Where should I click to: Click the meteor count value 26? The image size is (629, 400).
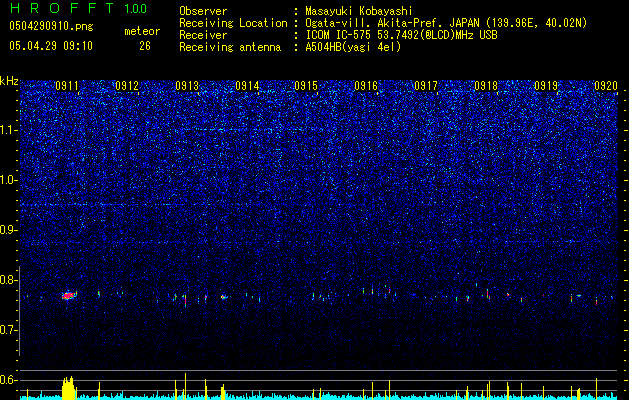tap(145, 46)
